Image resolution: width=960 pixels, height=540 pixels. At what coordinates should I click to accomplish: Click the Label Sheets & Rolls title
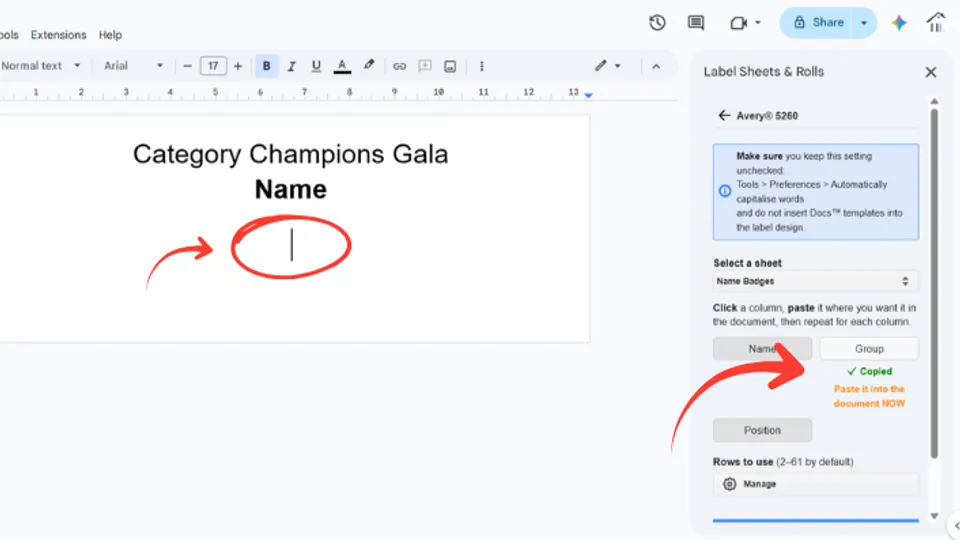[x=763, y=72]
